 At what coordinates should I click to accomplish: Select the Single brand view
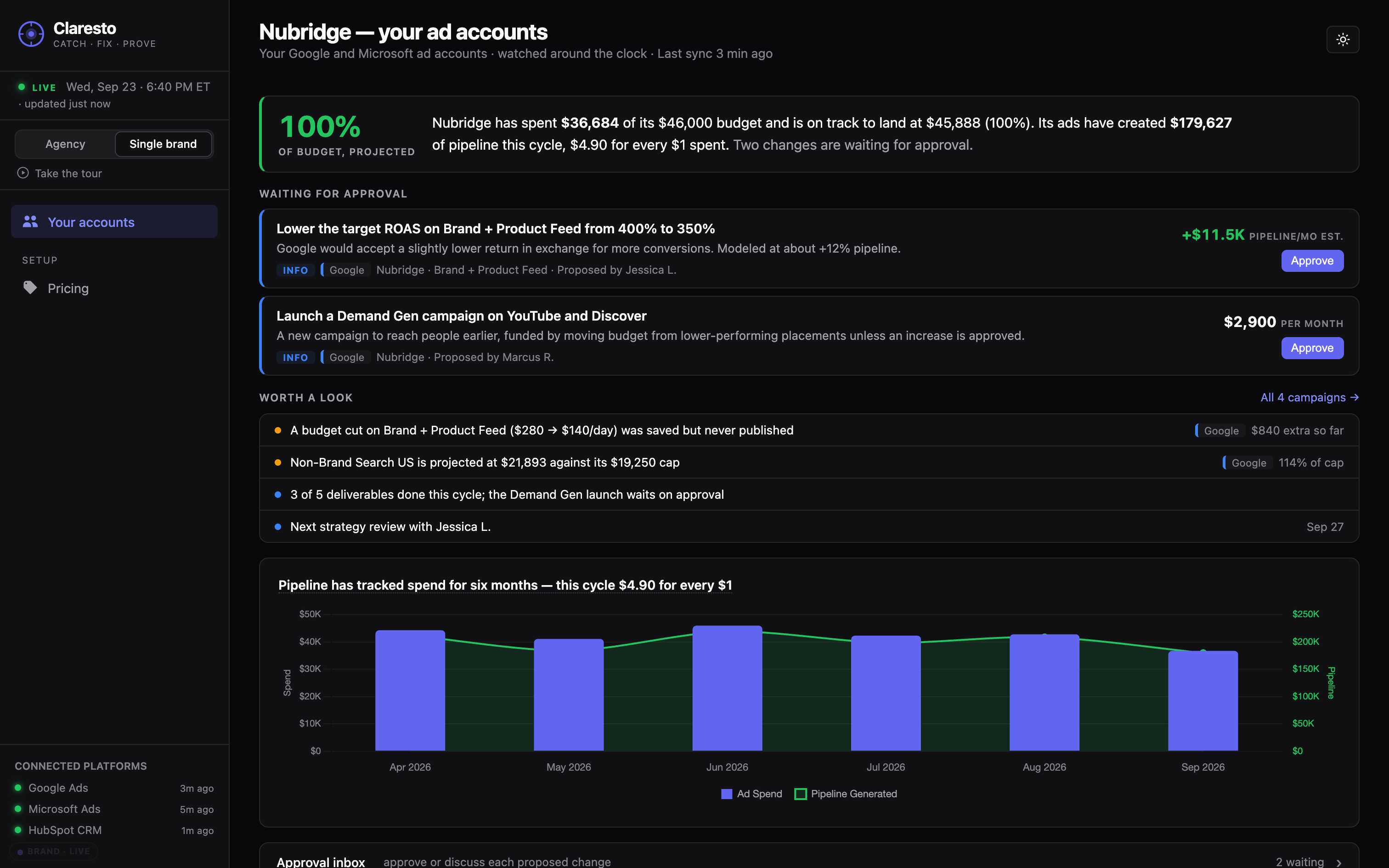(x=163, y=144)
